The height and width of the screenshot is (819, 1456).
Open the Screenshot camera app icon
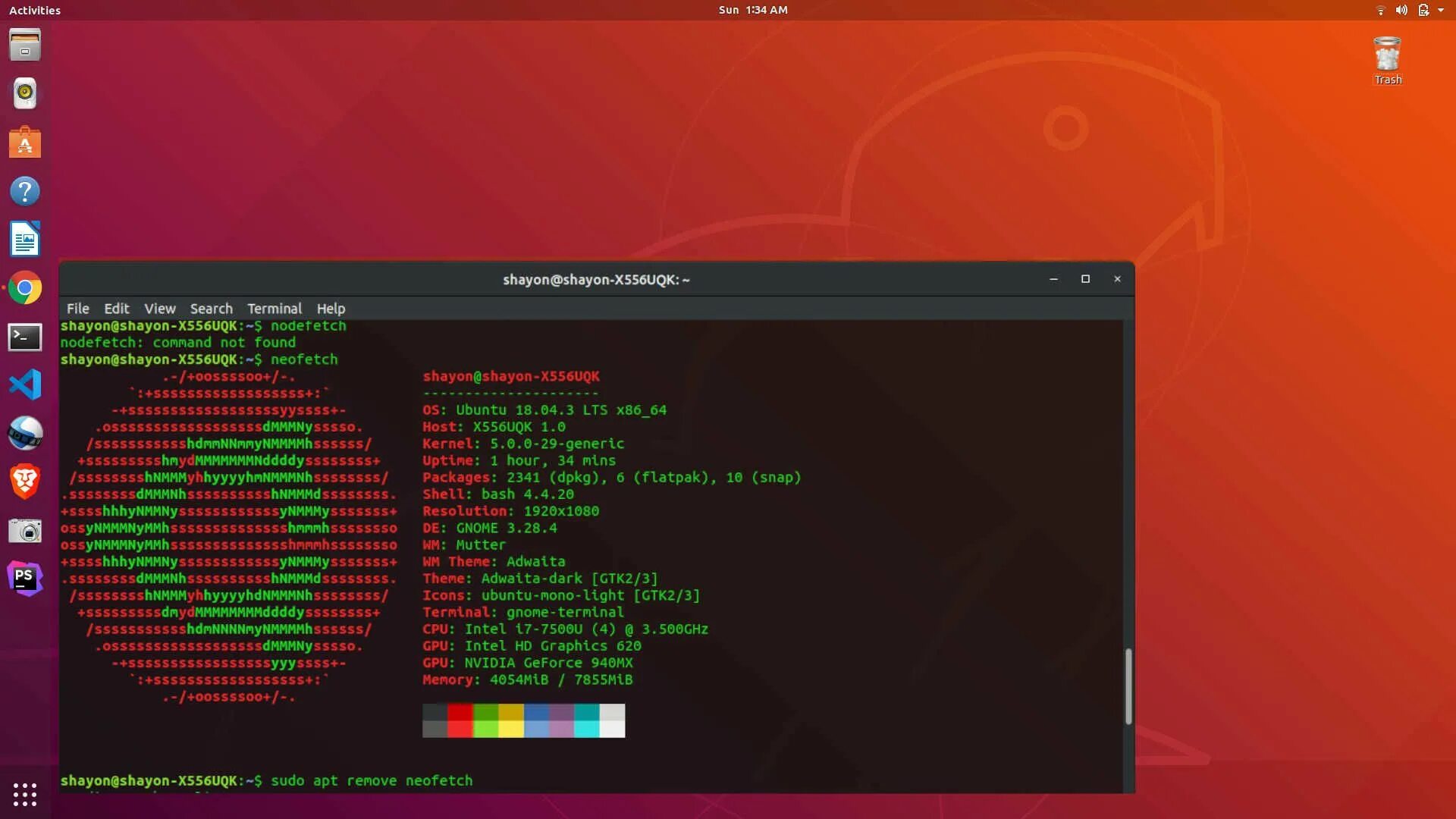25,531
